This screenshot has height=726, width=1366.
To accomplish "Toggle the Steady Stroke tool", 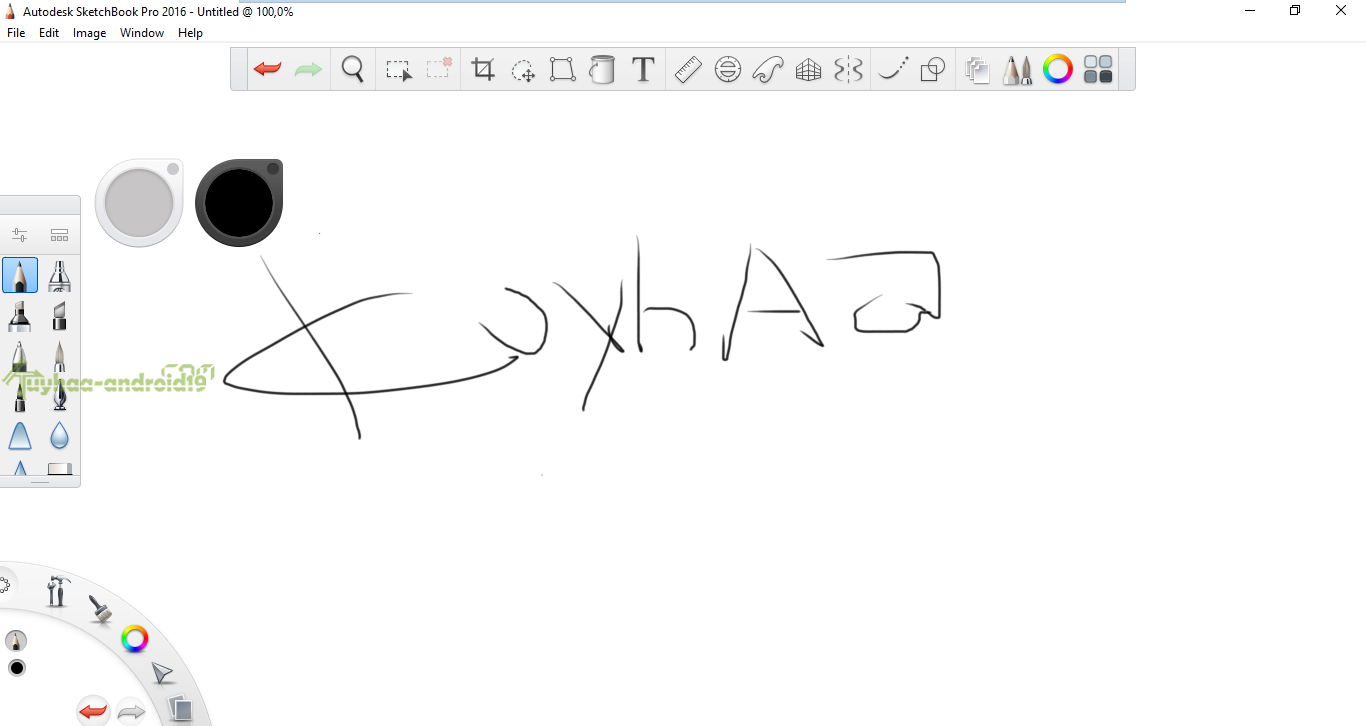I will [892, 69].
